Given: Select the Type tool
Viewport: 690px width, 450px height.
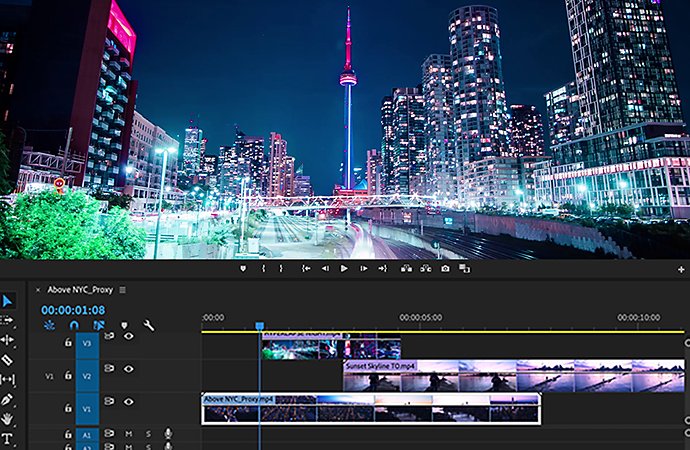Looking at the screenshot, I should pyautogui.click(x=7, y=439).
